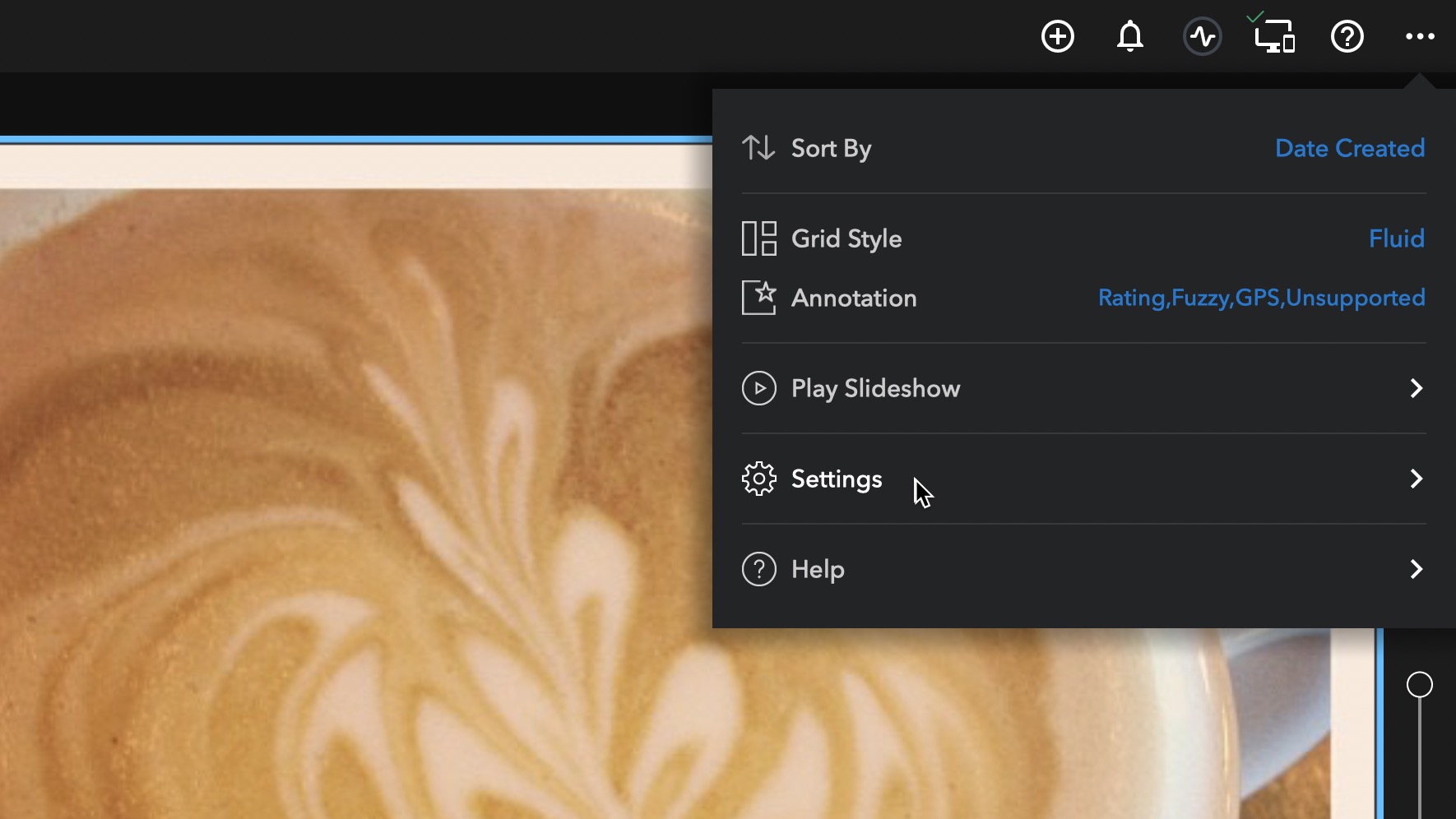Click the Settings gear icon
1456x819 pixels.
click(x=758, y=479)
